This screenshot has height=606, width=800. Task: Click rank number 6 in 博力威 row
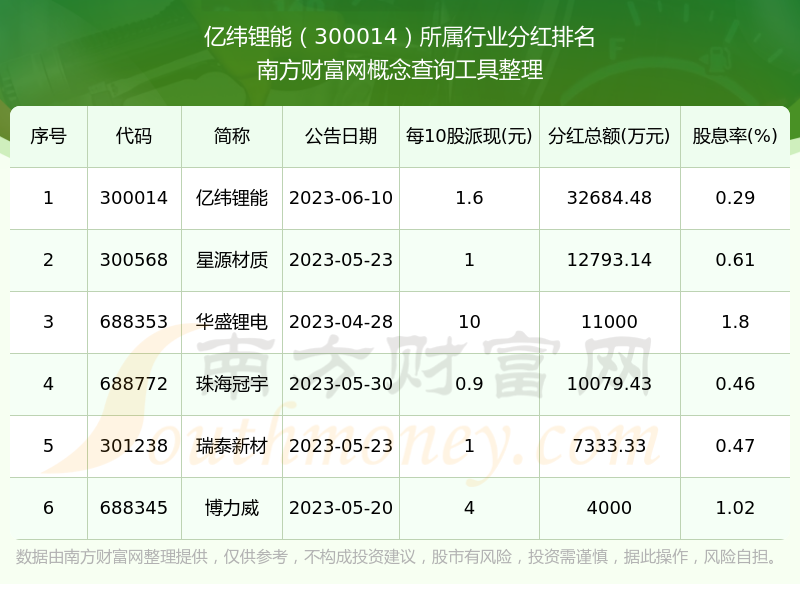pyautogui.click(x=48, y=508)
